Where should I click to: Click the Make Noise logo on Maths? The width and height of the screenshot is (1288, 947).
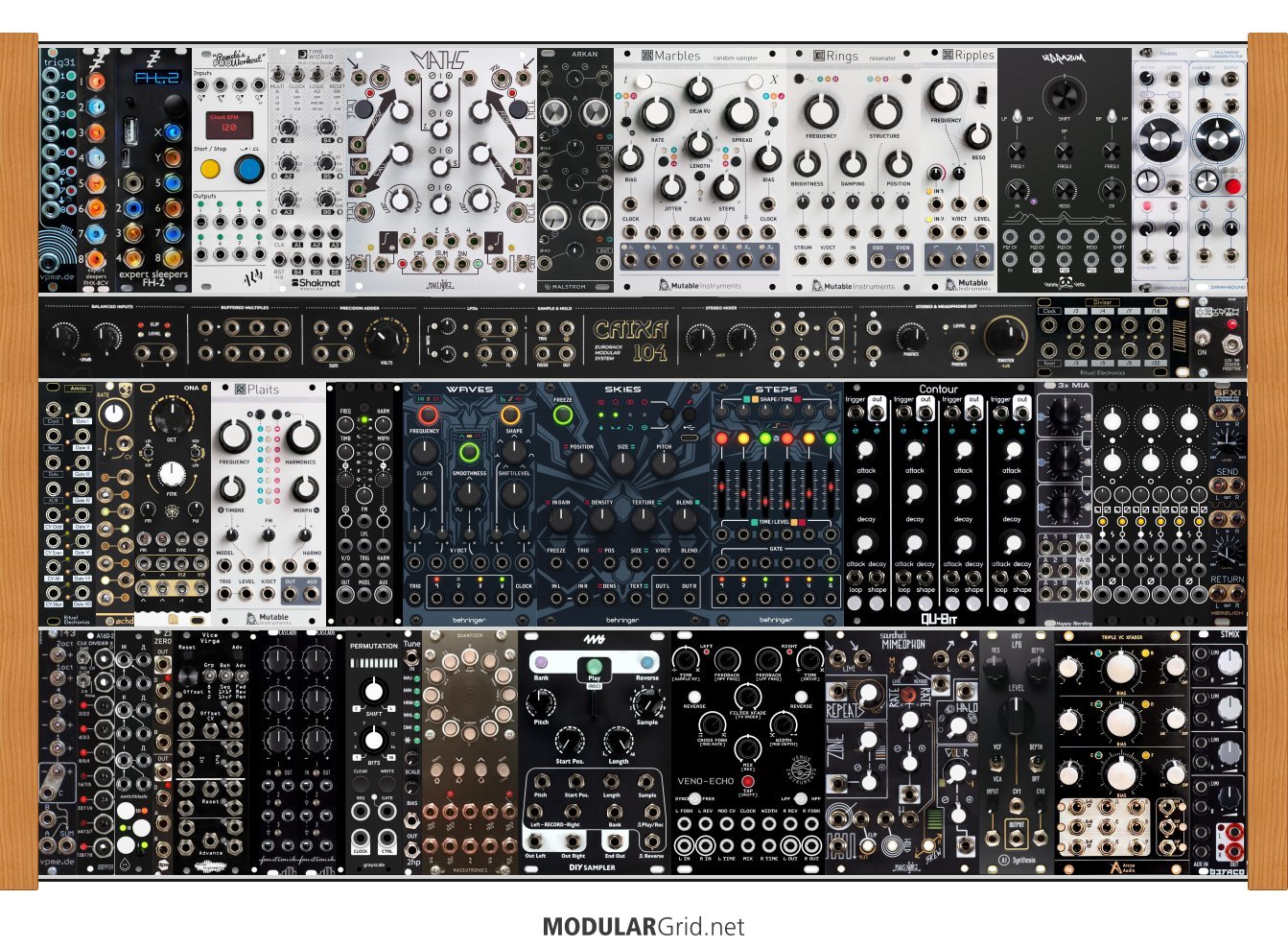click(439, 284)
